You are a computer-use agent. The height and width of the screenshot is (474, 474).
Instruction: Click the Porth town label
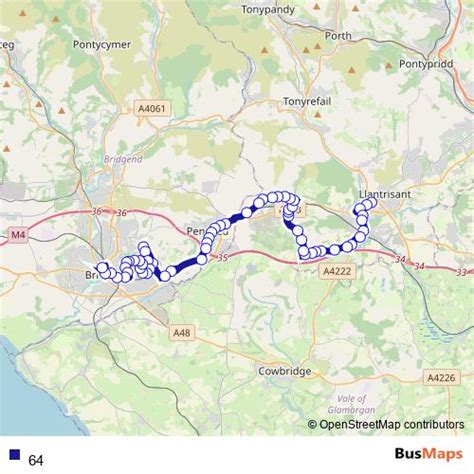(x=338, y=36)
